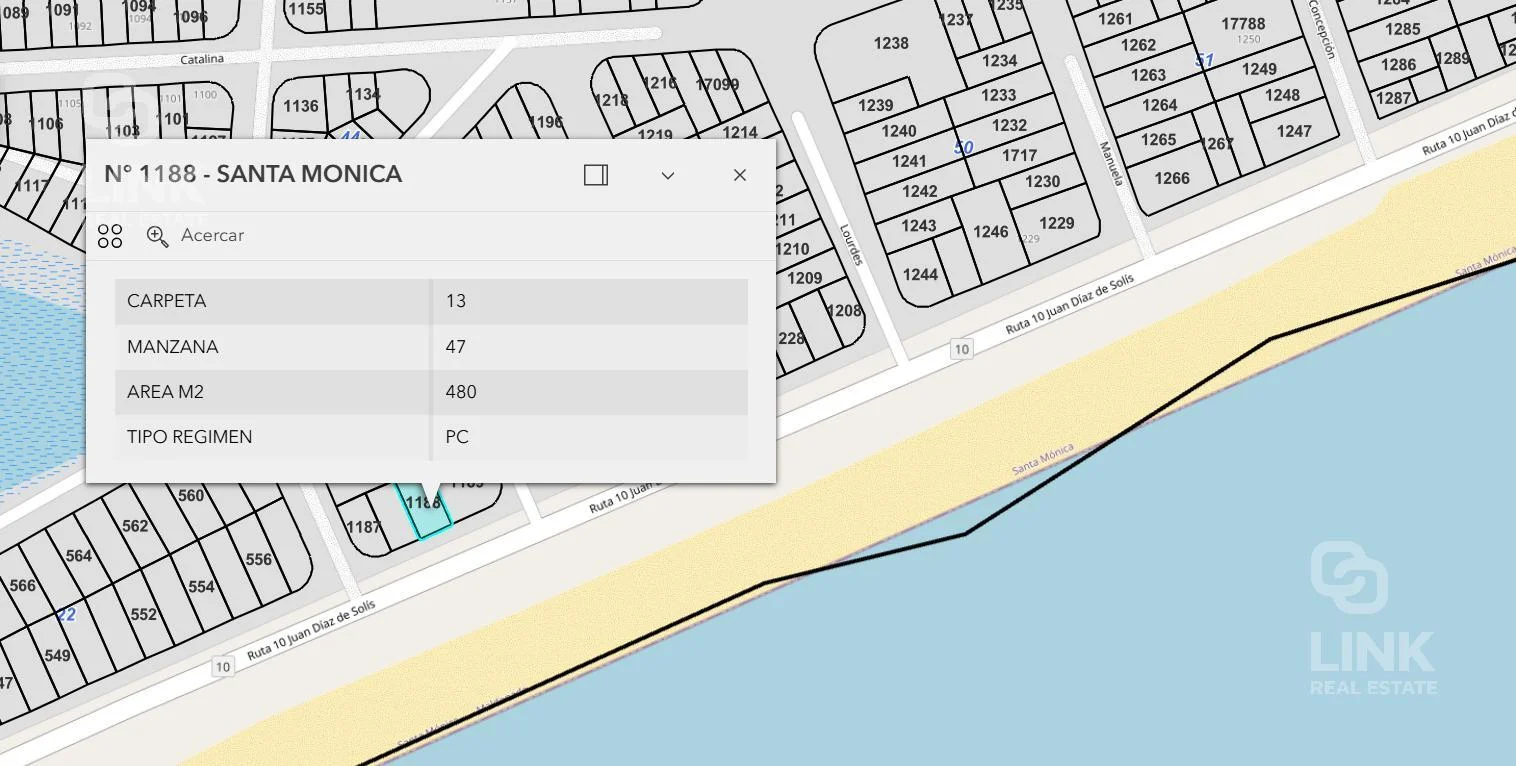Image resolution: width=1516 pixels, height=766 pixels.
Task: Click parcel 17788 on the map
Action: tap(1243, 24)
